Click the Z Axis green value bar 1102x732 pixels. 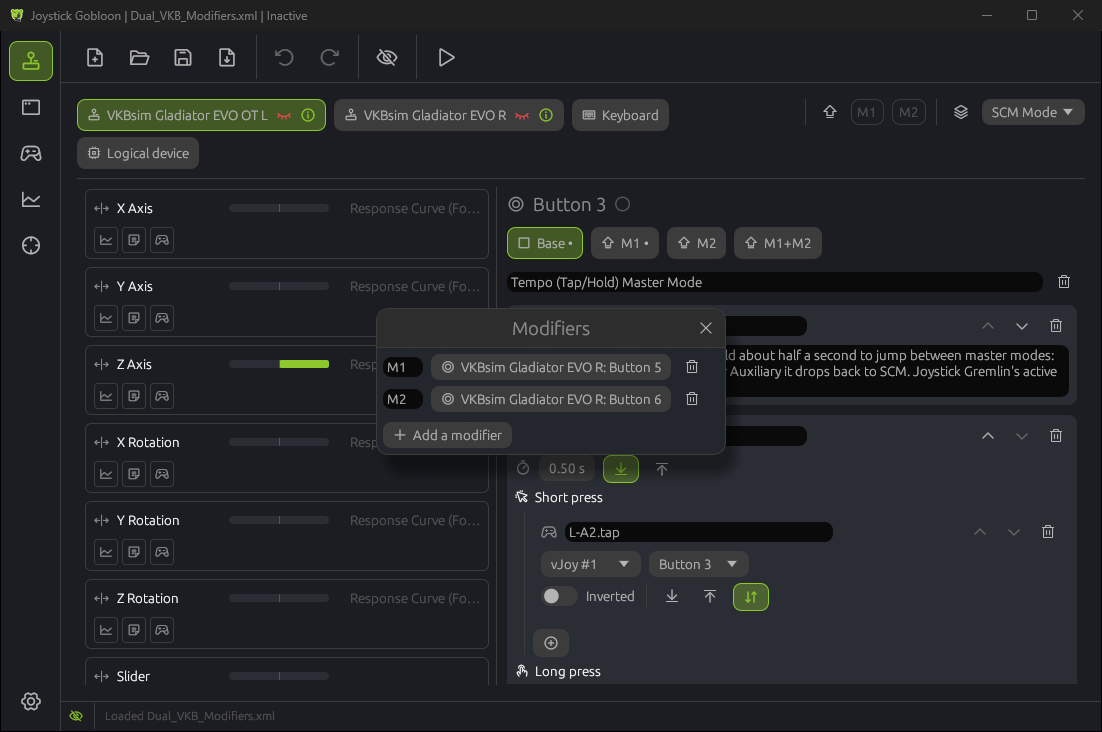(279, 364)
